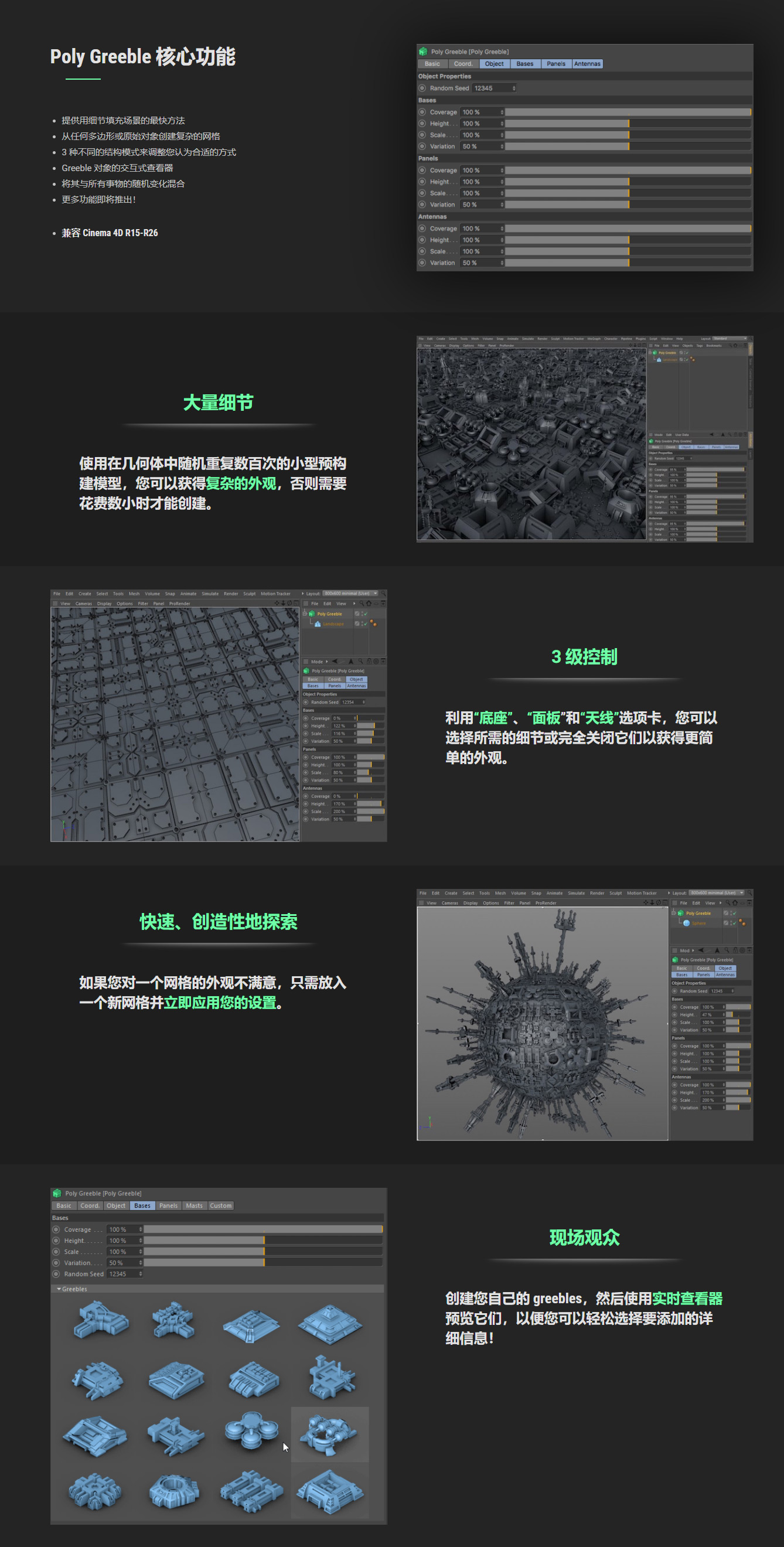
Task: Open Sculpt menu in Landscape scene
Action: coord(249,594)
